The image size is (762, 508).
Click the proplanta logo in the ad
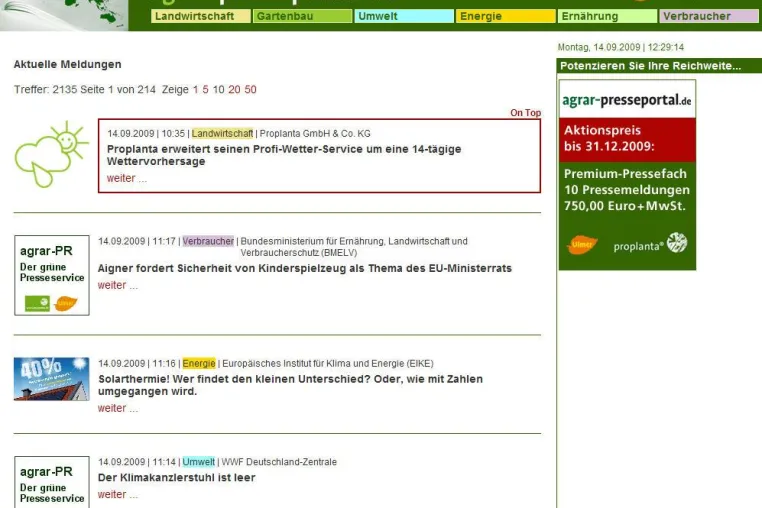click(650, 244)
